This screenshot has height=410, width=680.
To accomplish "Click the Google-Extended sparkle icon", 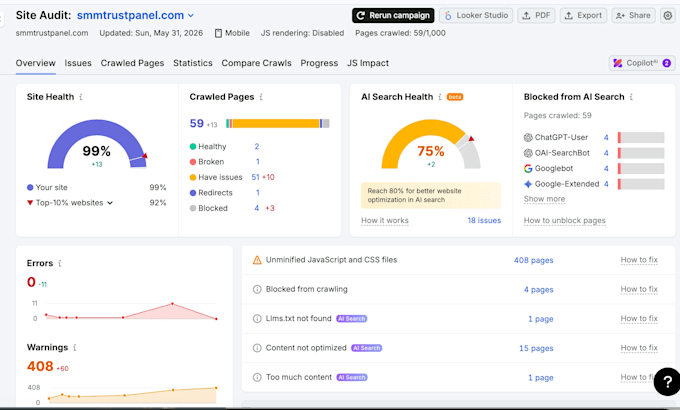I will point(528,184).
